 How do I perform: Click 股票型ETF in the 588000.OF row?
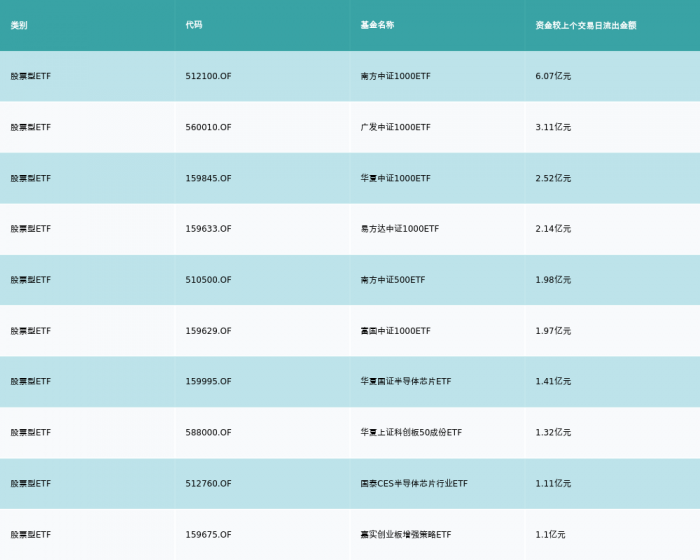pos(31,432)
